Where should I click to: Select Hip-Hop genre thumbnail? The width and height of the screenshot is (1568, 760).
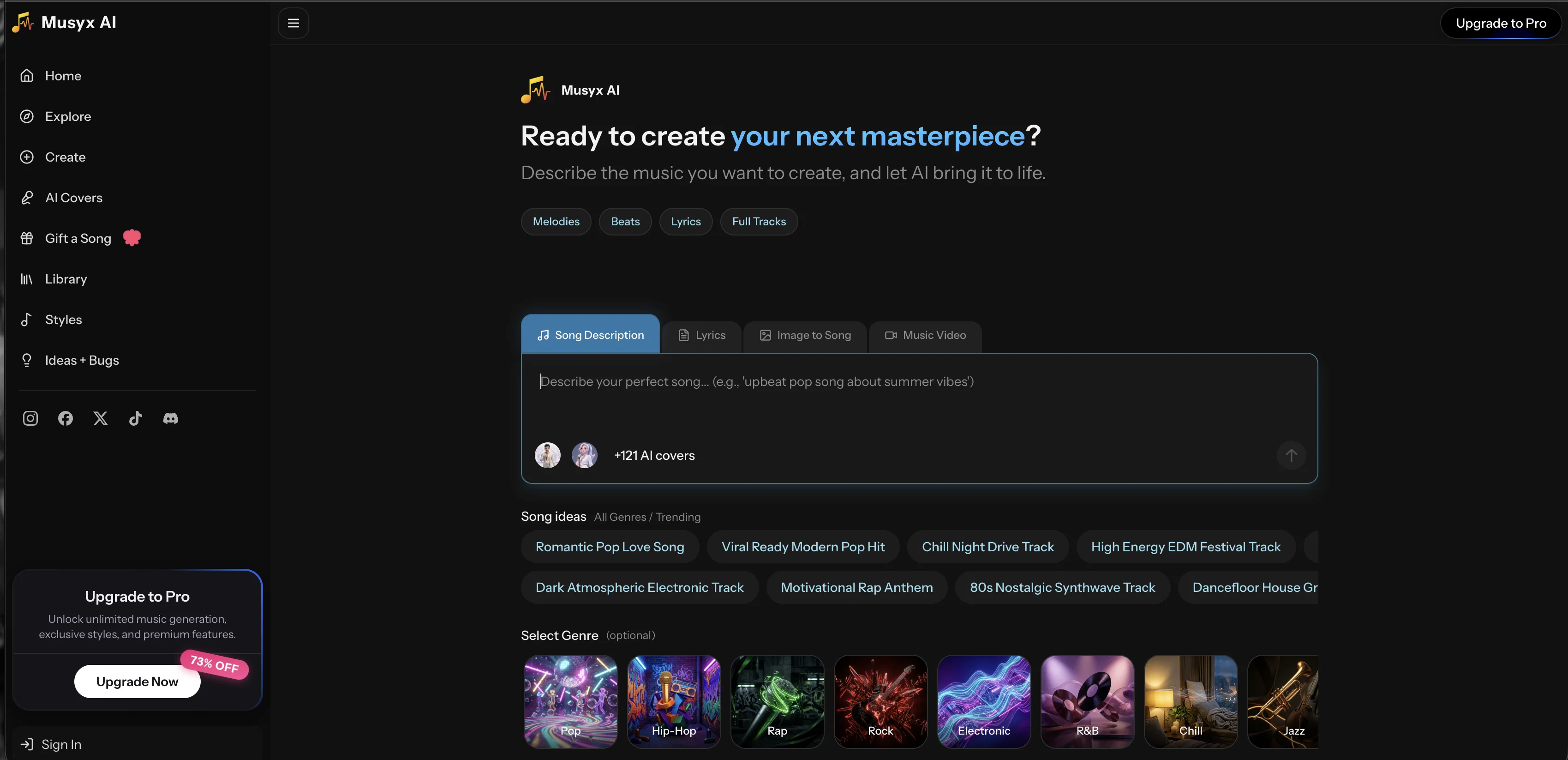point(674,701)
